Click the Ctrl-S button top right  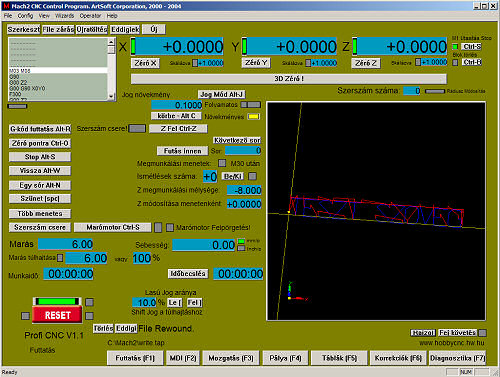pos(472,47)
